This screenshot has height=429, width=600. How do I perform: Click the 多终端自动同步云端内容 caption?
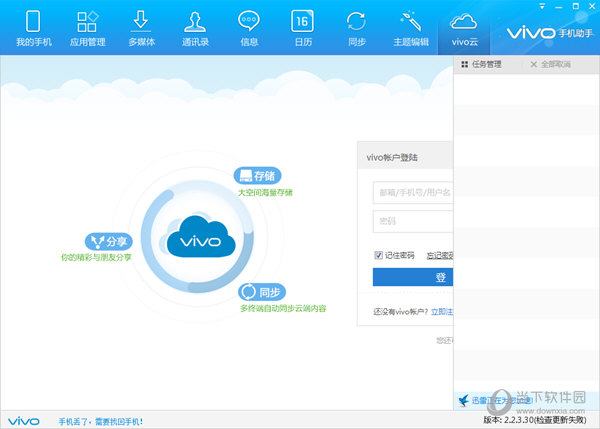[283, 308]
